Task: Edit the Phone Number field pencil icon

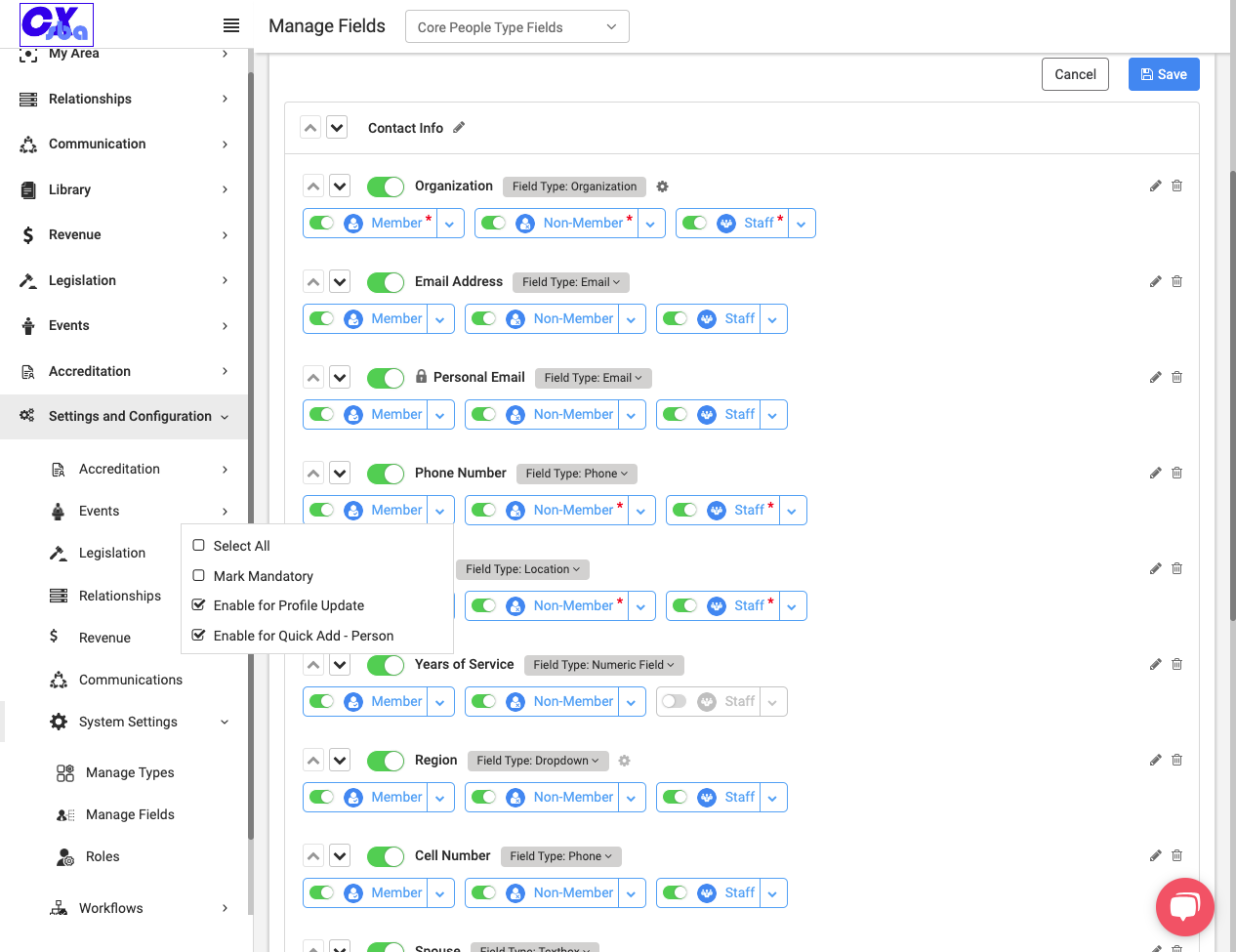Action: tap(1155, 473)
